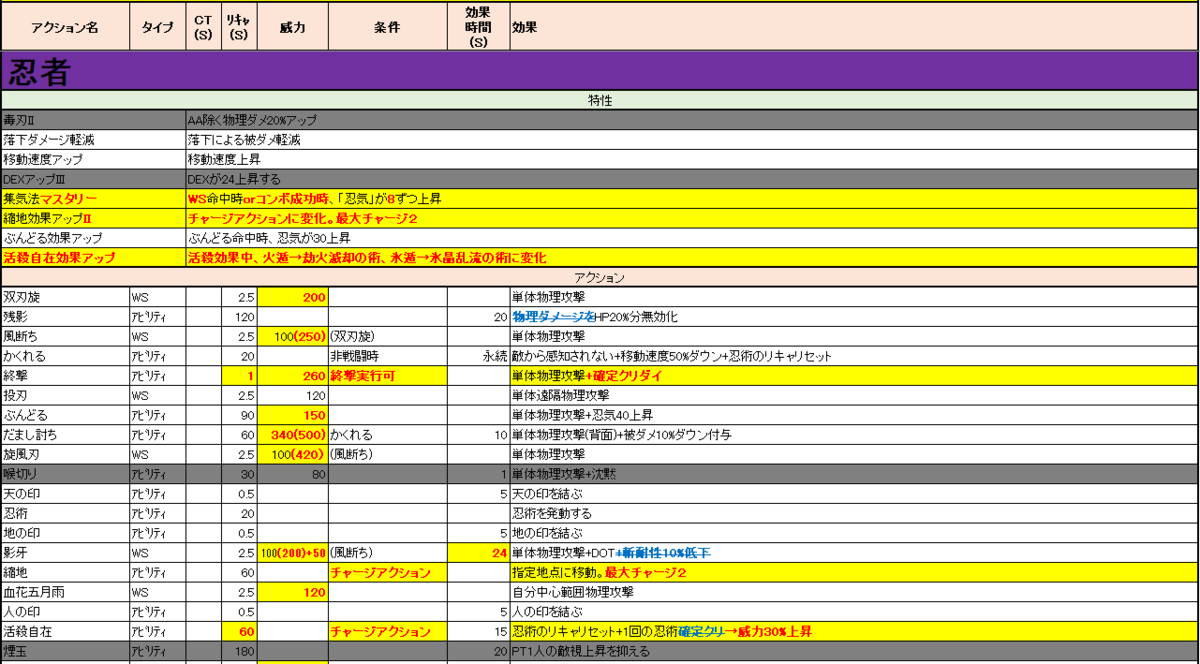1200x664 pixels.
Task: Click the 単体物理攻撃+沈黙 effect cell
Action: [x=853, y=474]
